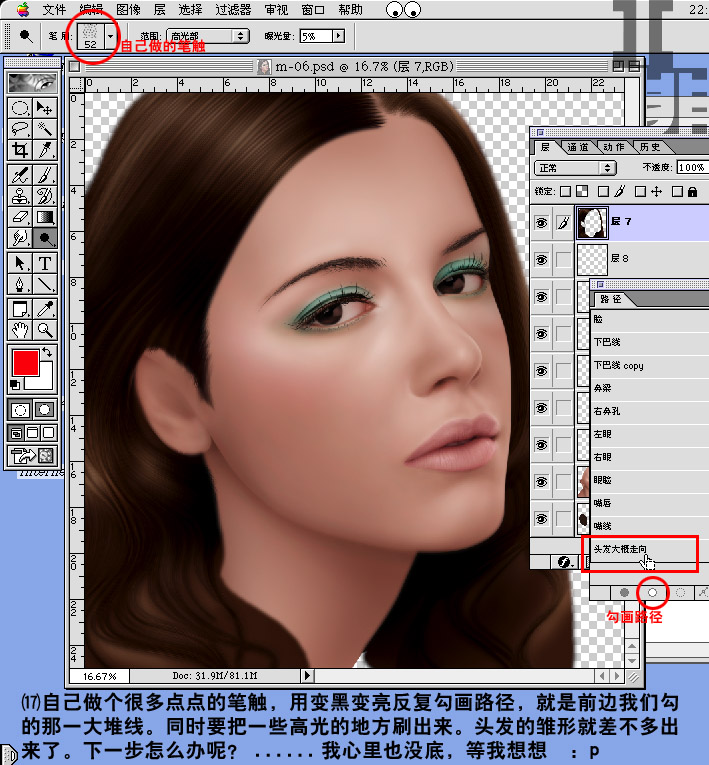Expand the layer blend mode 正常 dropdown

pyautogui.click(x=575, y=168)
